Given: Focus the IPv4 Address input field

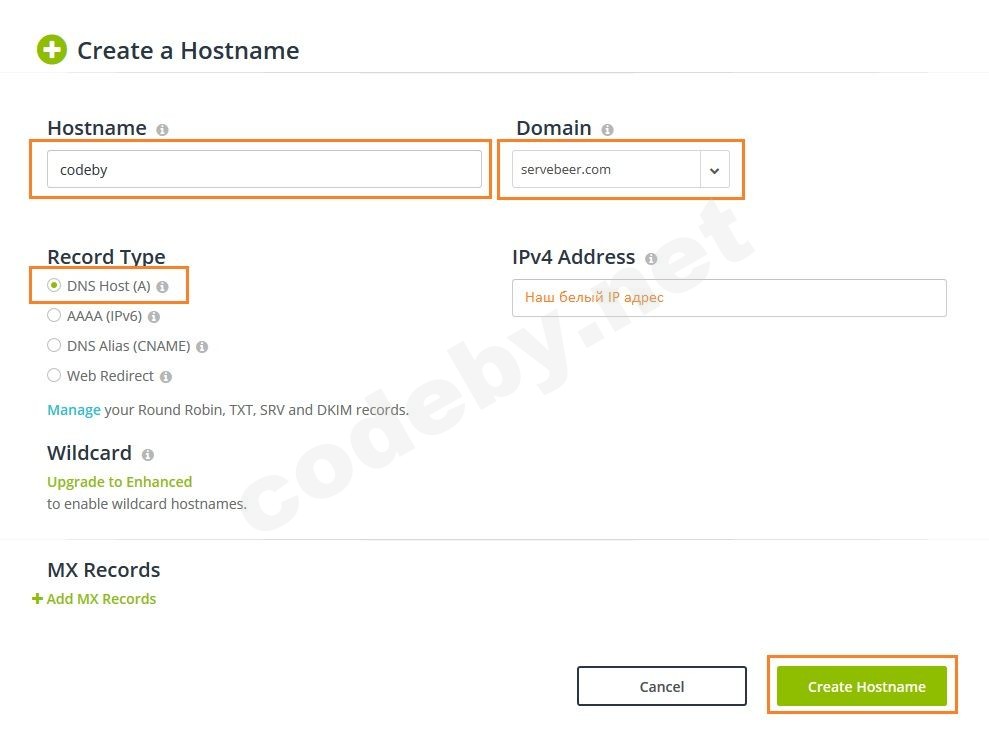Looking at the screenshot, I should pos(728,298).
